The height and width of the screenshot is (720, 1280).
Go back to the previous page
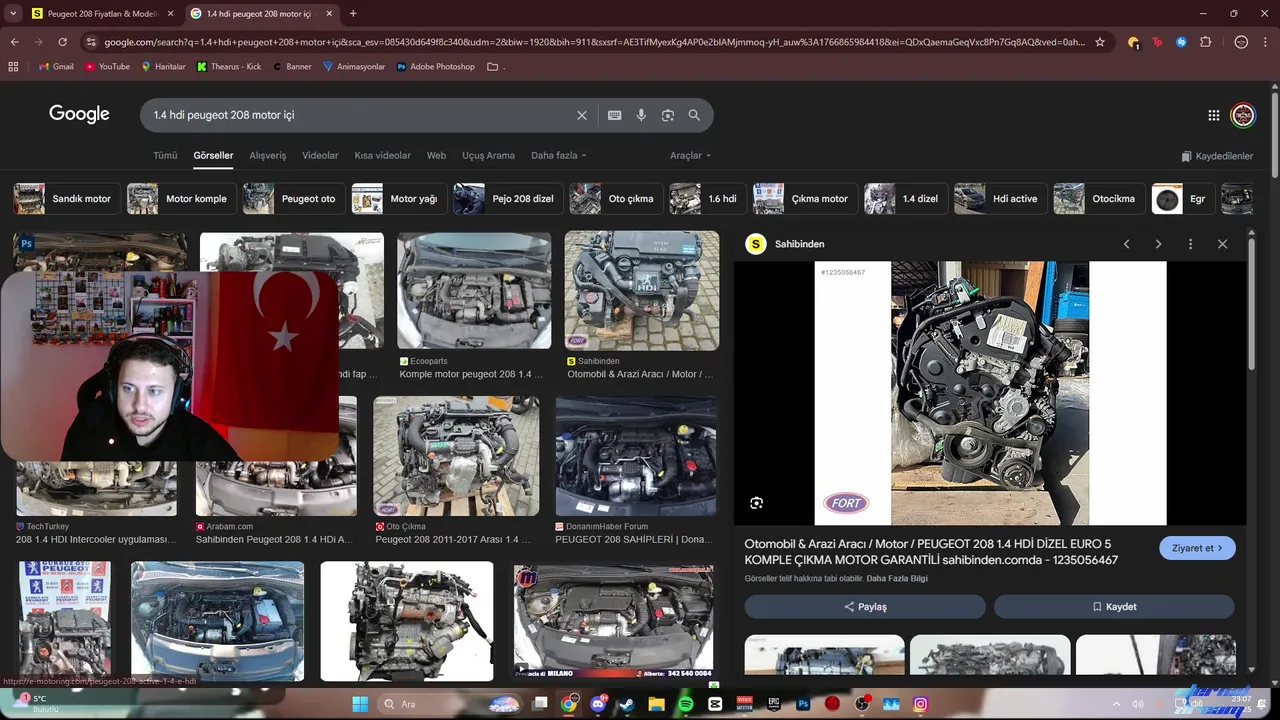click(15, 42)
